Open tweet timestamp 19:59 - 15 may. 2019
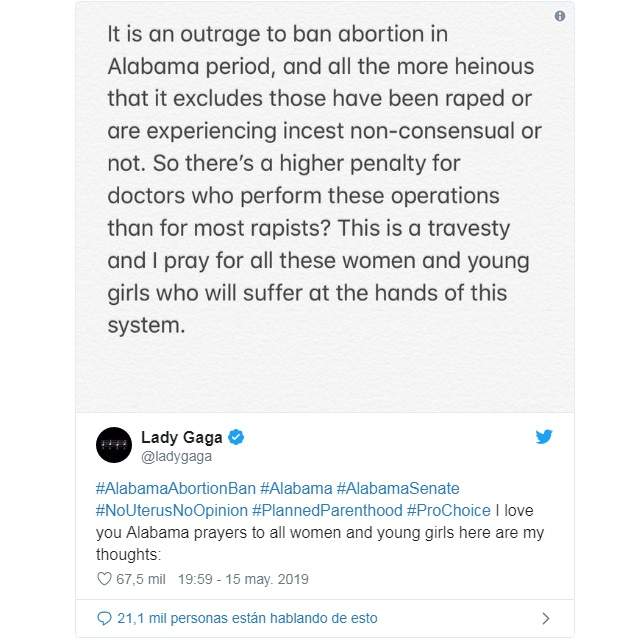The image size is (640, 640). tap(243, 579)
